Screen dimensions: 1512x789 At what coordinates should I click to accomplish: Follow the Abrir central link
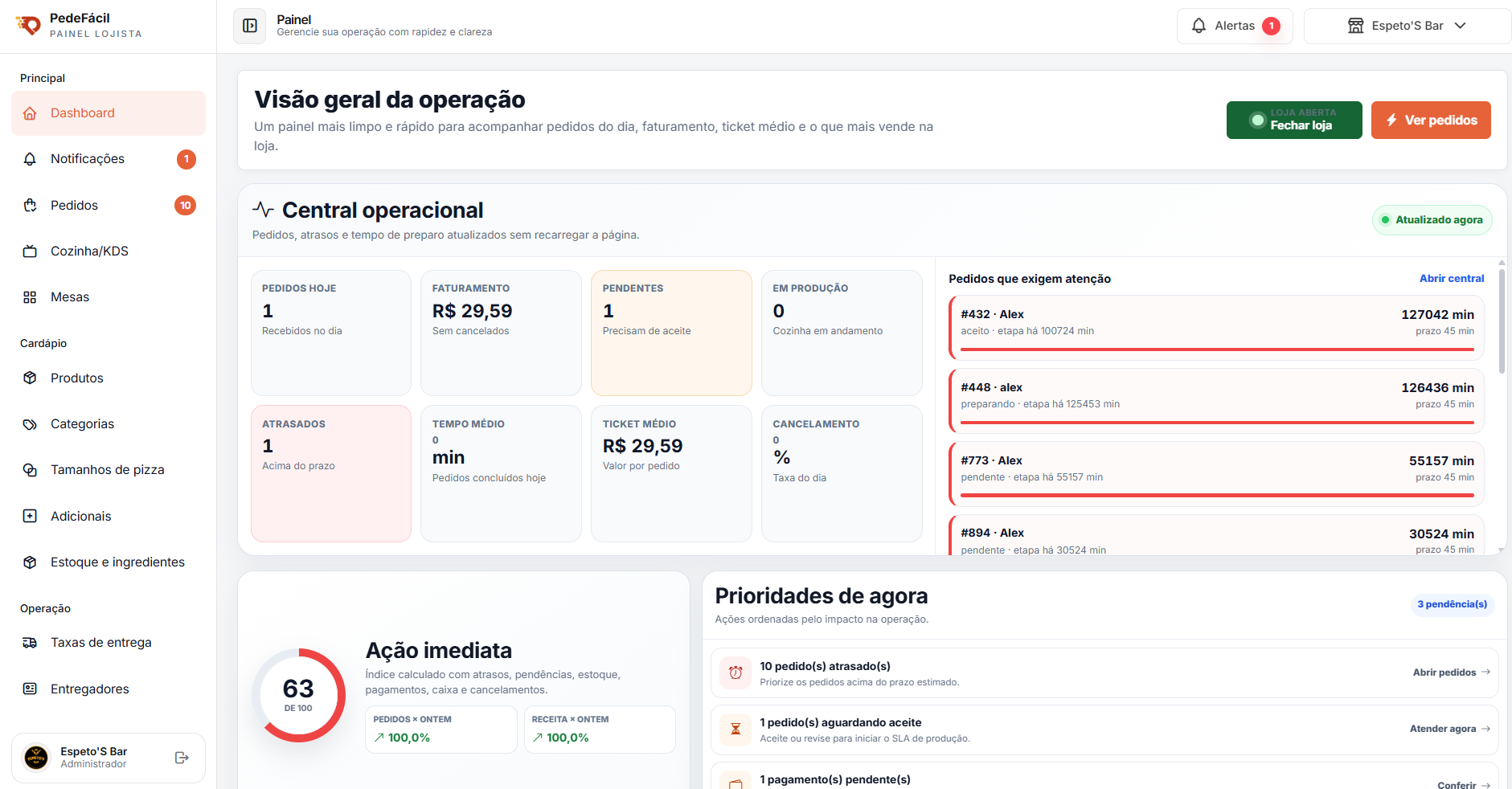click(1452, 278)
